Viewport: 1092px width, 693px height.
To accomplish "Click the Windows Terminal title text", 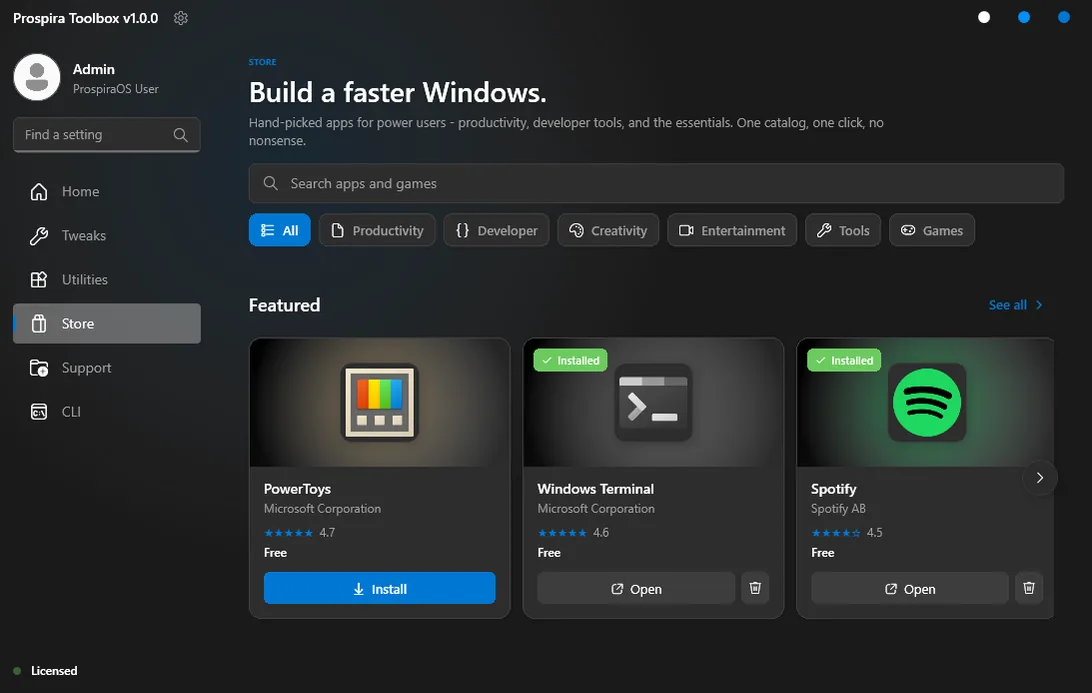I will [x=595, y=489].
